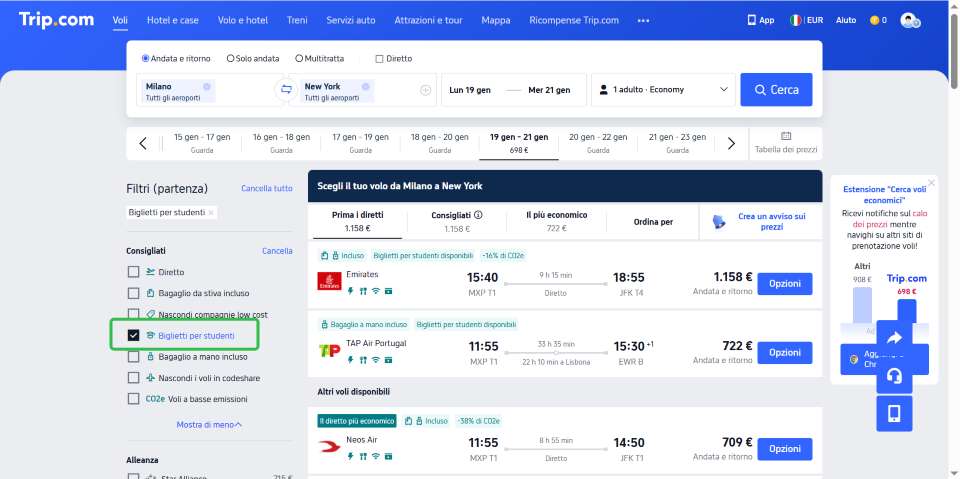Remove the Biglietti per studenti filter chip
The image size is (960, 479).
pos(211,213)
